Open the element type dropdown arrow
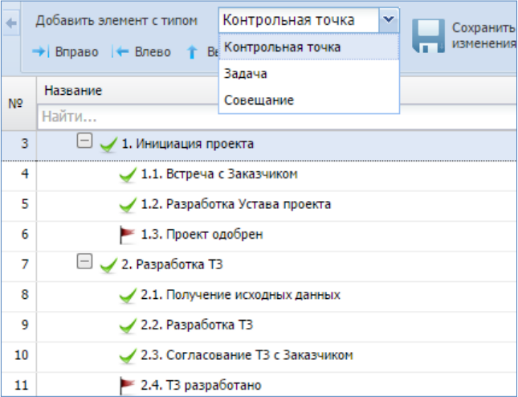 tap(389, 20)
